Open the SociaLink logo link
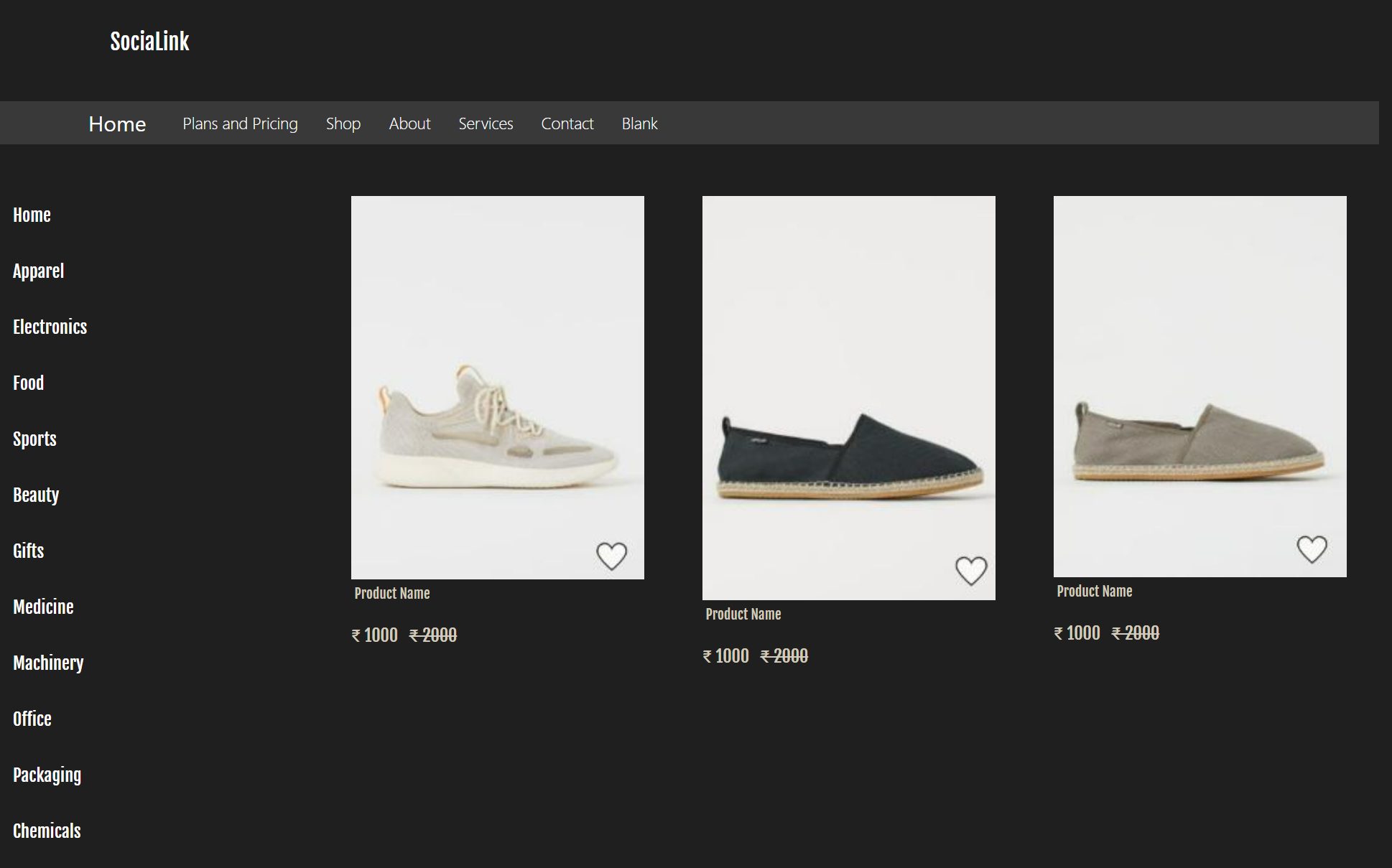The height and width of the screenshot is (868, 1392). coord(149,42)
